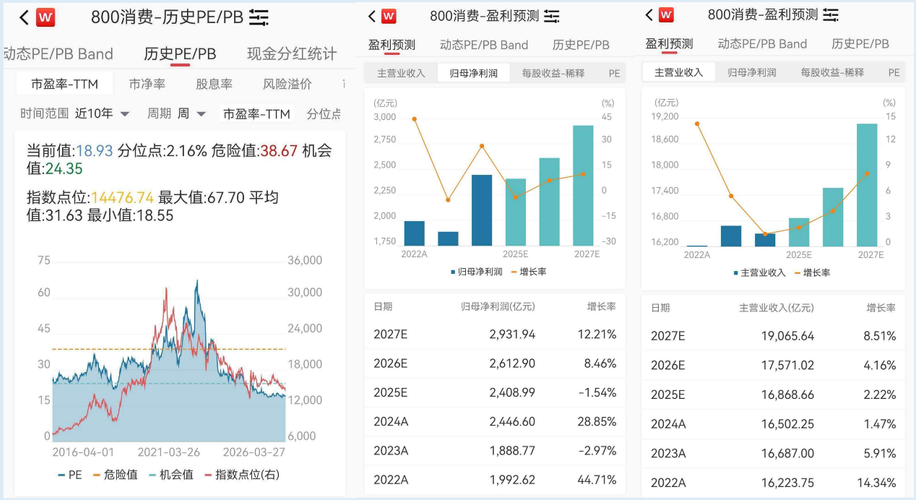Open filter settings icon in middle panel title
The width and height of the screenshot is (916, 500).
coord(551,16)
